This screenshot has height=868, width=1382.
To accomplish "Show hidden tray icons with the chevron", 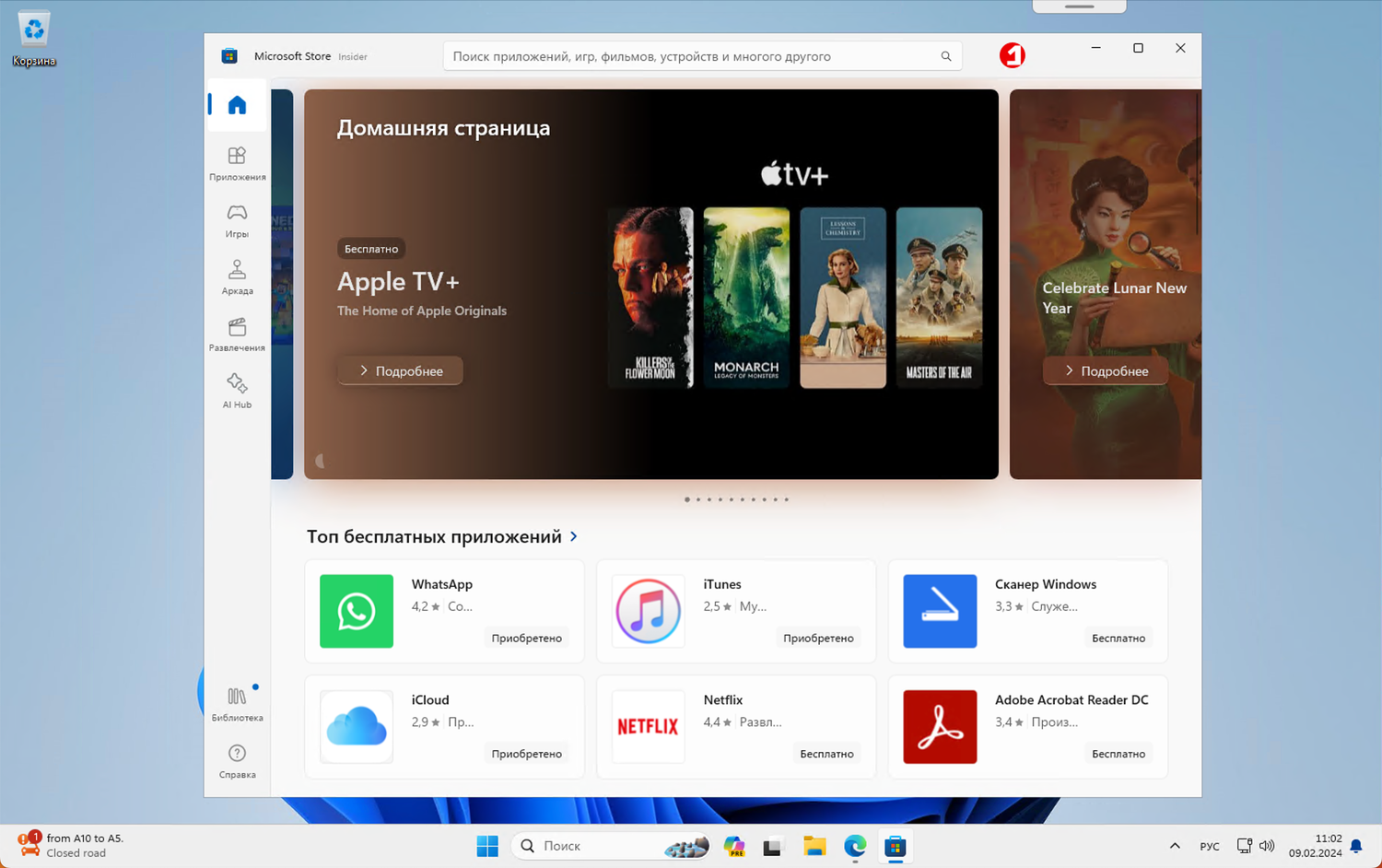I will (1175, 846).
